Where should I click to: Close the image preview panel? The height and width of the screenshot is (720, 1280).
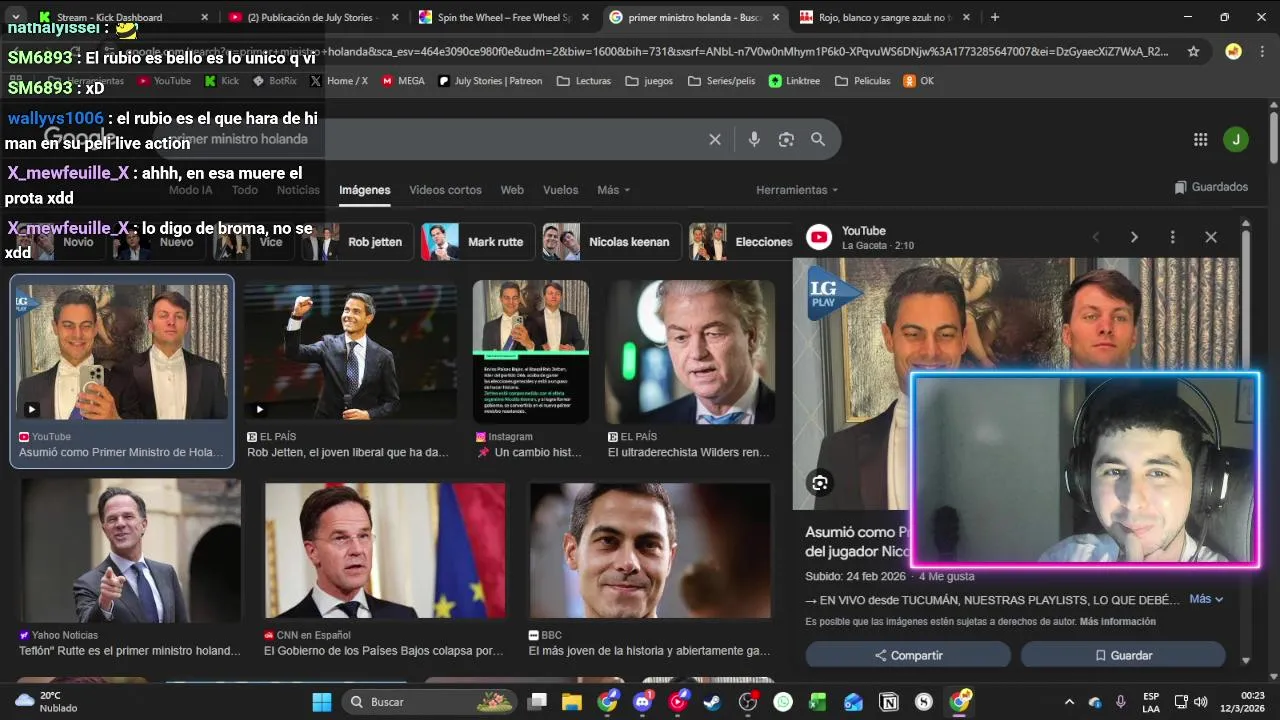click(x=1211, y=237)
